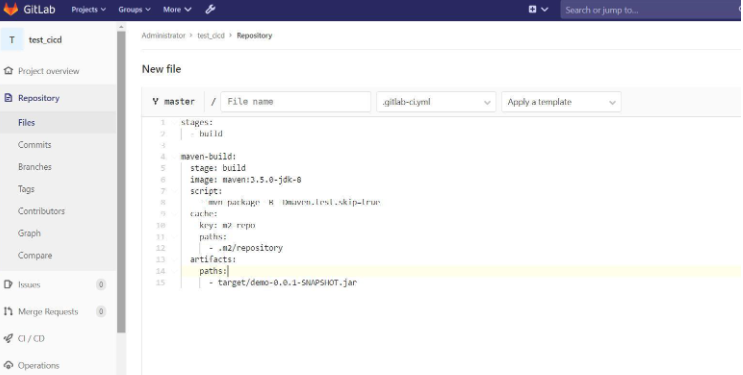Select Files in repository submenu
Screen dimensions: 743x375
[x=27, y=122]
